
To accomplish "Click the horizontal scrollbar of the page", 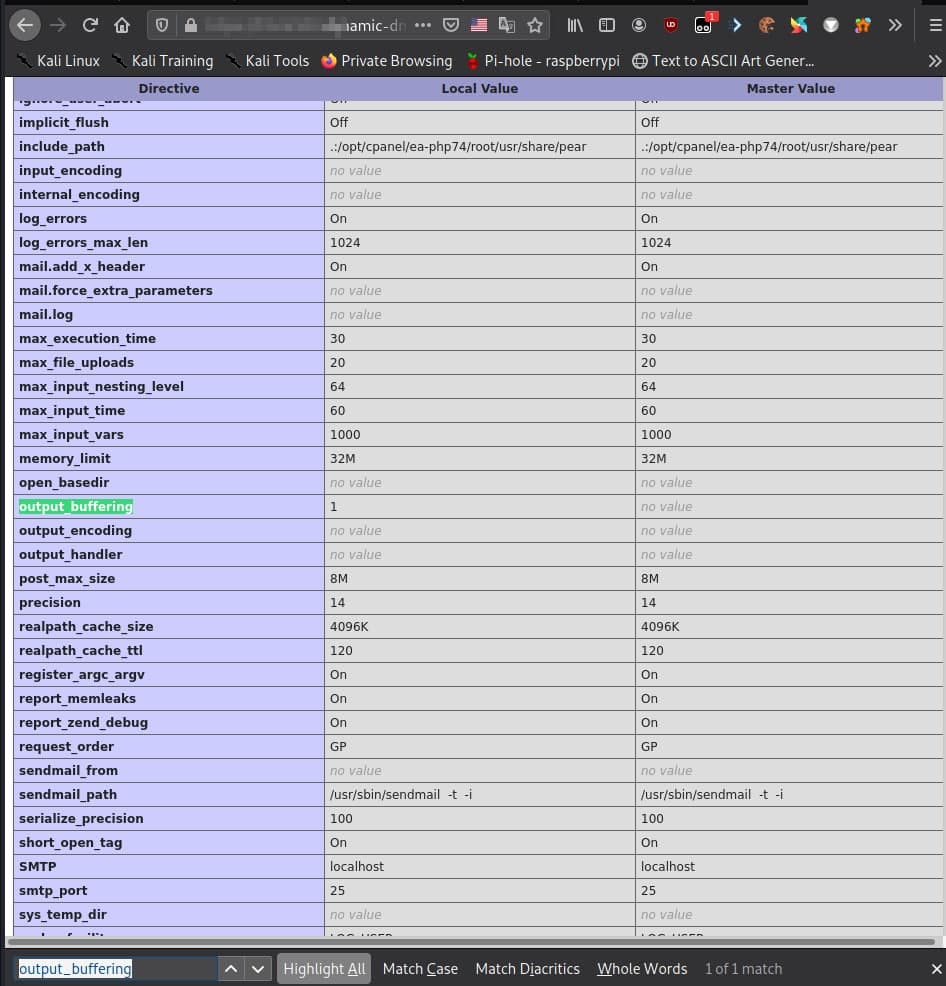I will click(470, 941).
